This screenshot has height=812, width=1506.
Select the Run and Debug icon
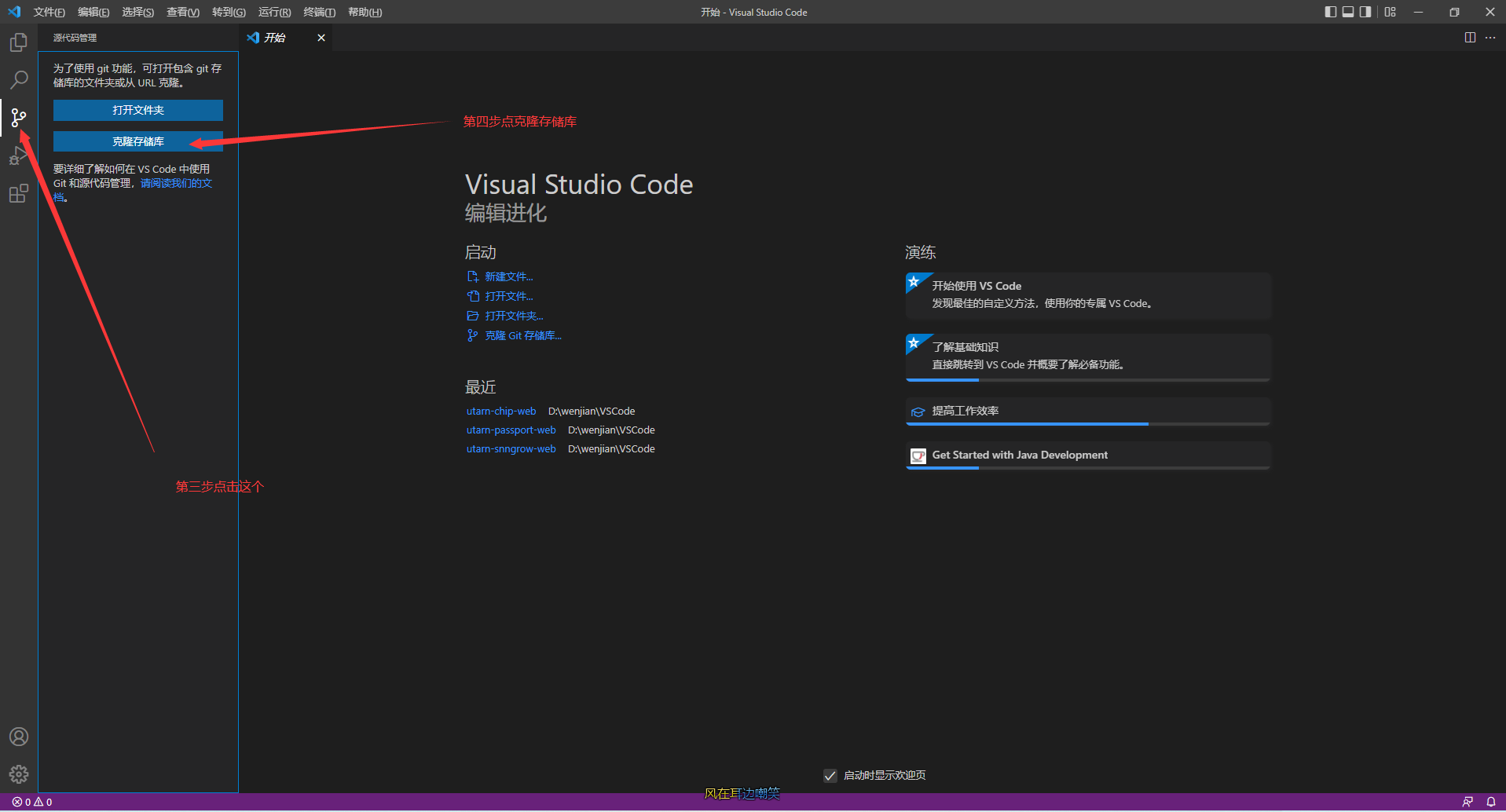(18, 155)
